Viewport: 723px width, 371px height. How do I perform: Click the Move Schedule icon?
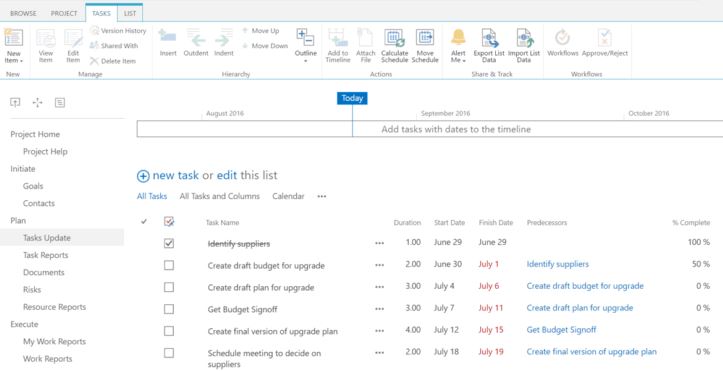[425, 38]
